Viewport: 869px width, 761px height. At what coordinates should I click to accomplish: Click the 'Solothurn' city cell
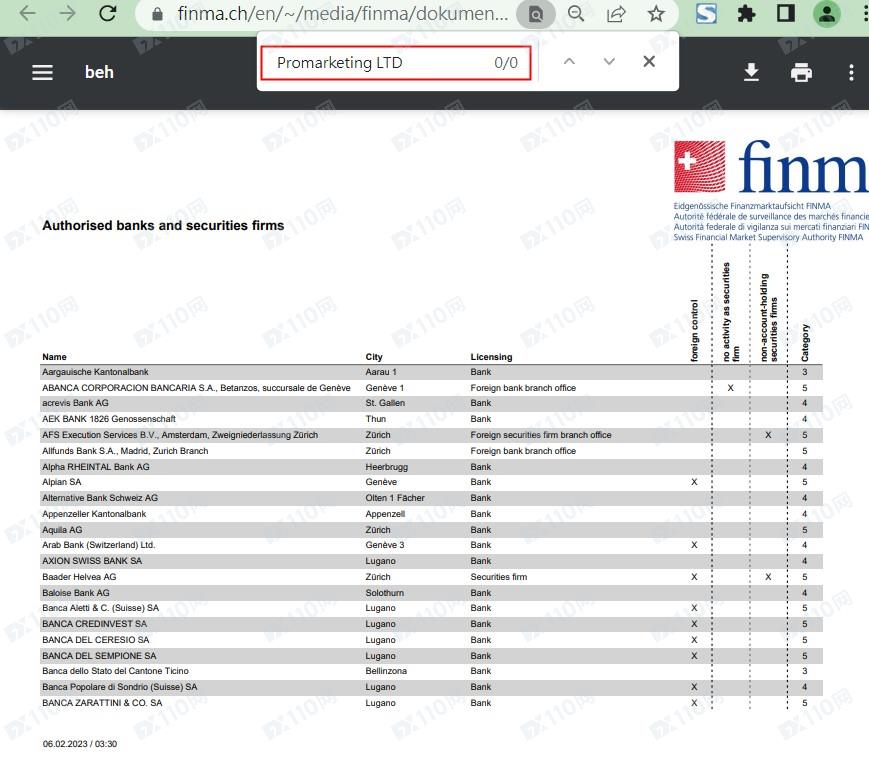click(385, 593)
